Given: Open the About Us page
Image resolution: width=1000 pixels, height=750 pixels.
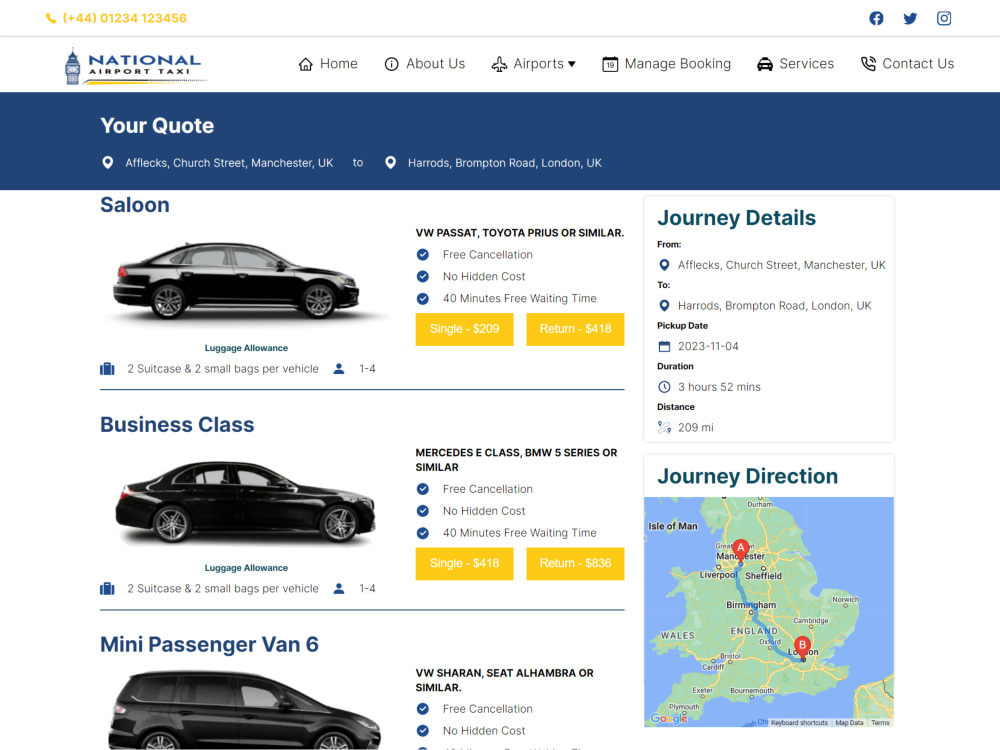Looking at the screenshot, I should (x=425, y=64).
